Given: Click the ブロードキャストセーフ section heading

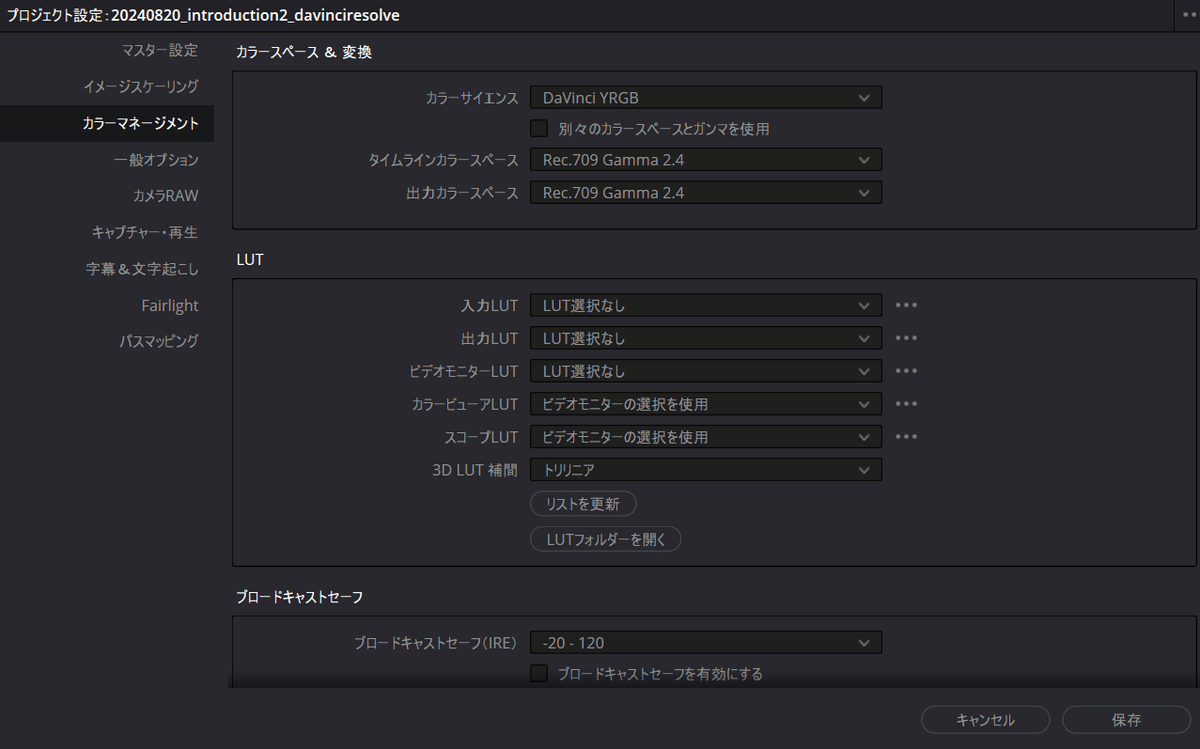Looking at the screenshot, I should coord(300,597).
